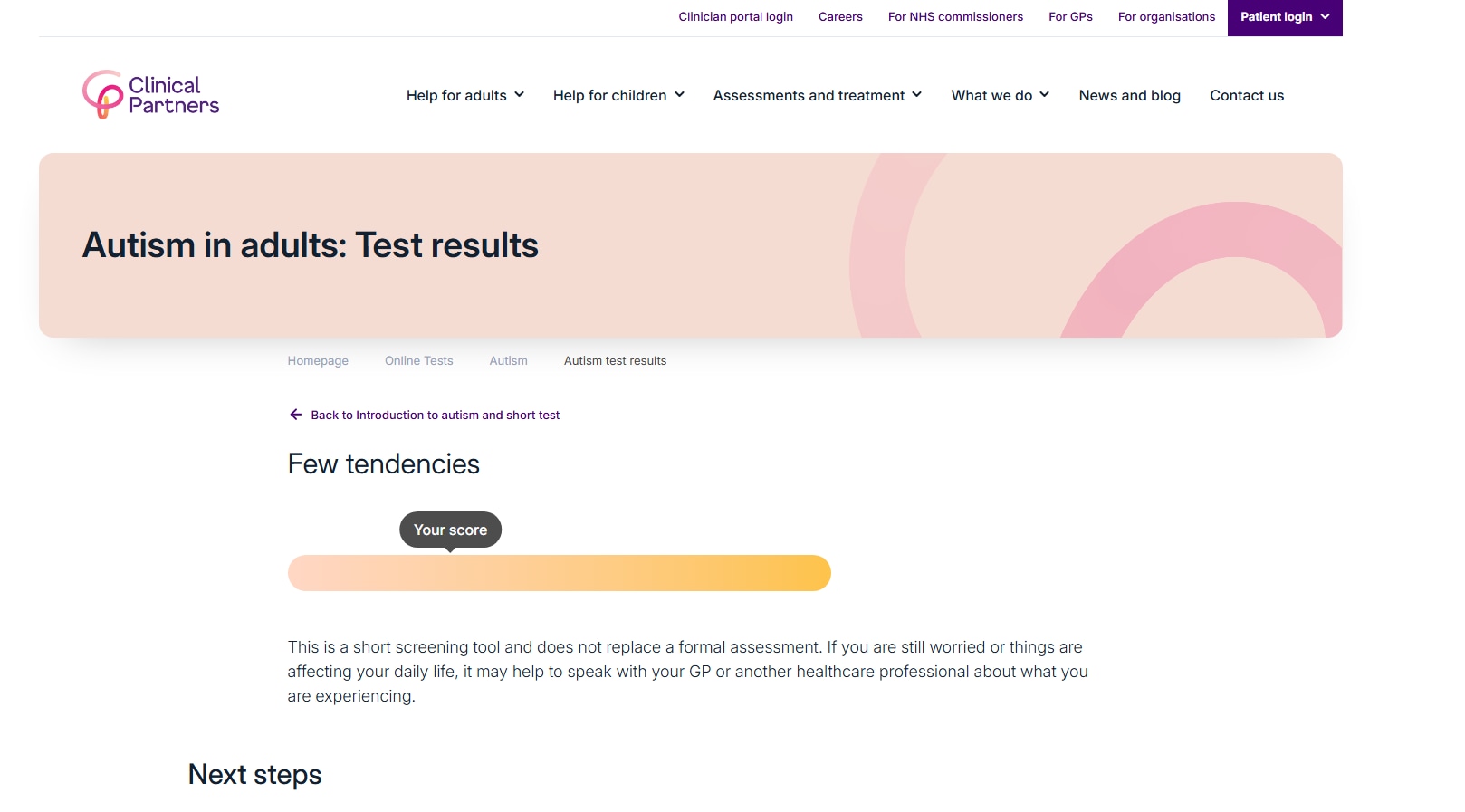Click the Autism breadcrumb link

point(508,360)
